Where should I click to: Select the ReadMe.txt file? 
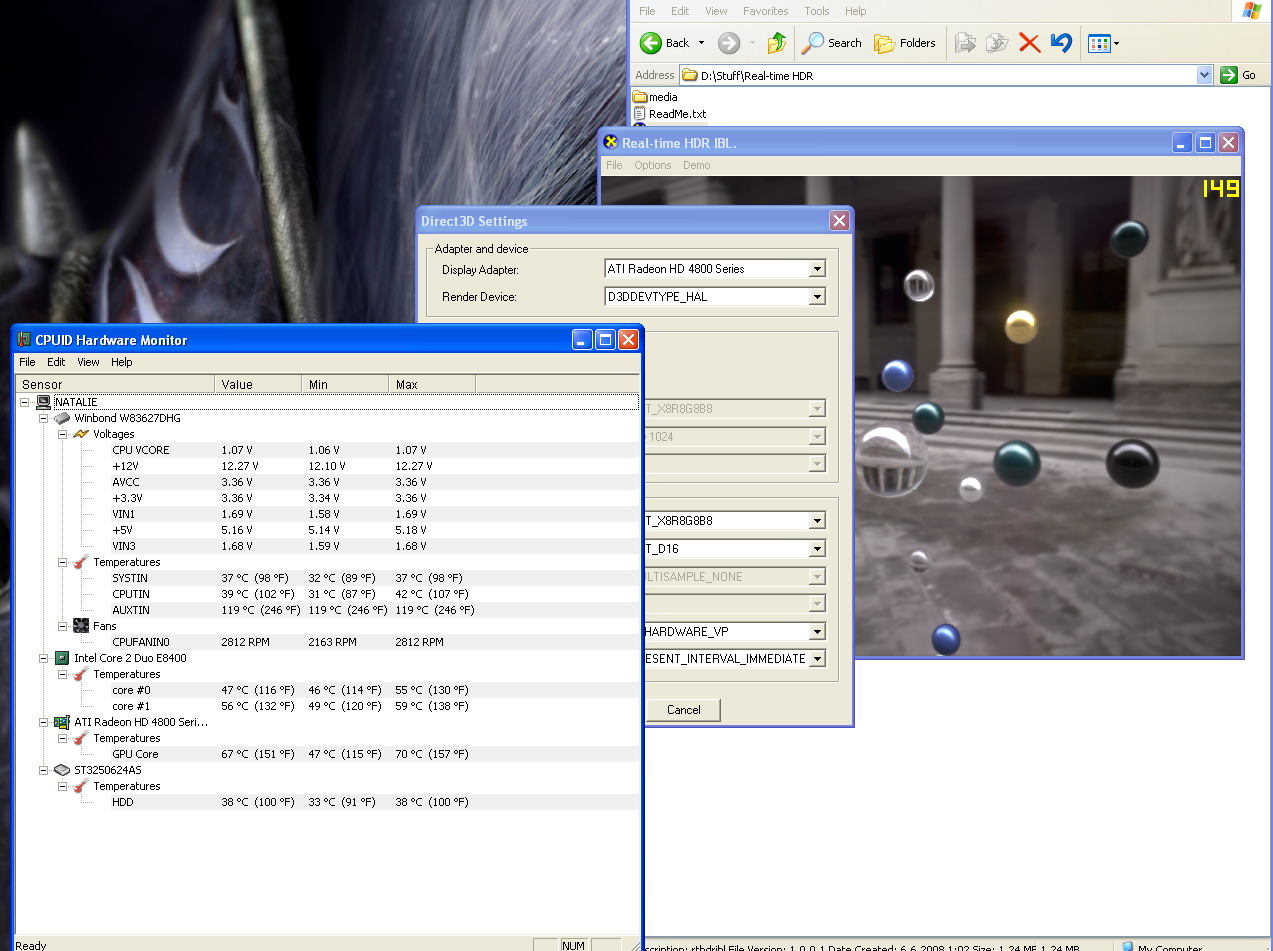[669, 114]
